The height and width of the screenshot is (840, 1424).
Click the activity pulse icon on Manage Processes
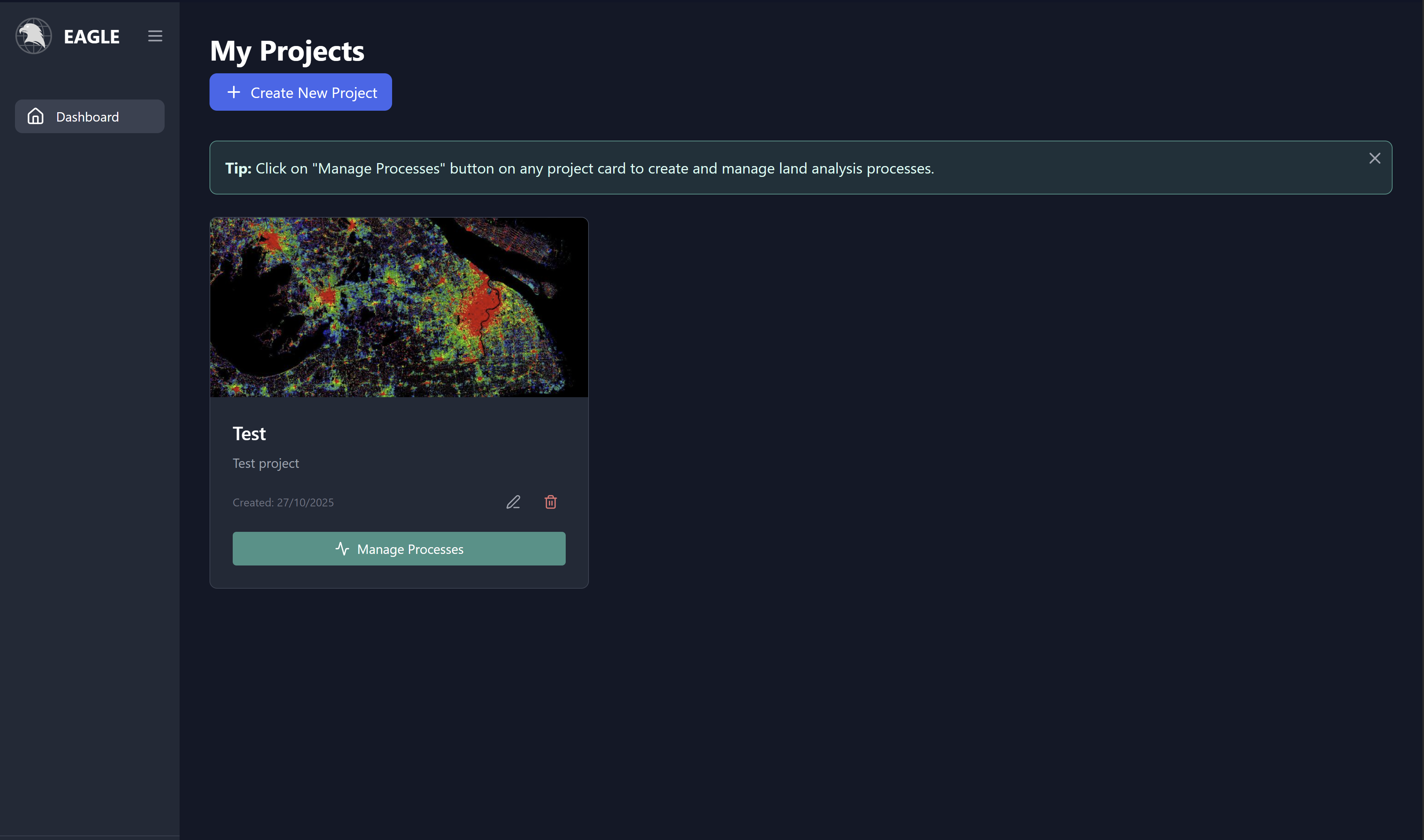coord(342,549)
